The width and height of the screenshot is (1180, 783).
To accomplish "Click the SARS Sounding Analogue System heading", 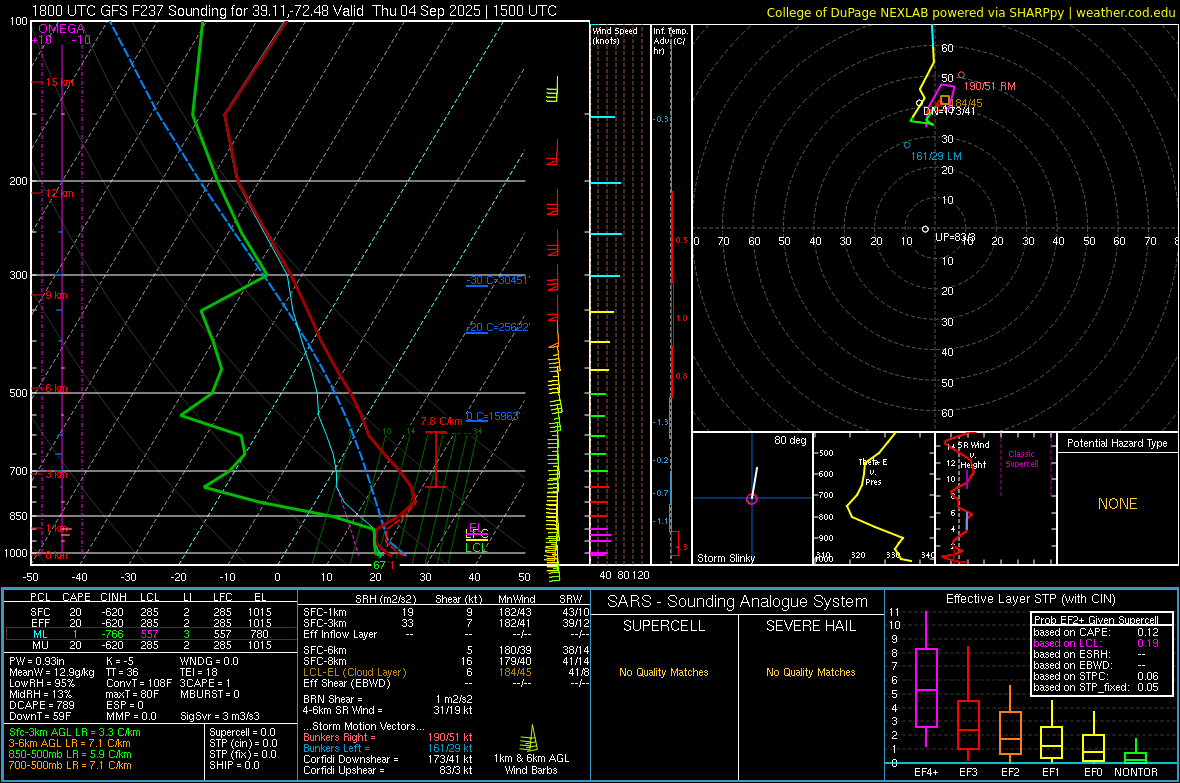I will pos(738,602).
